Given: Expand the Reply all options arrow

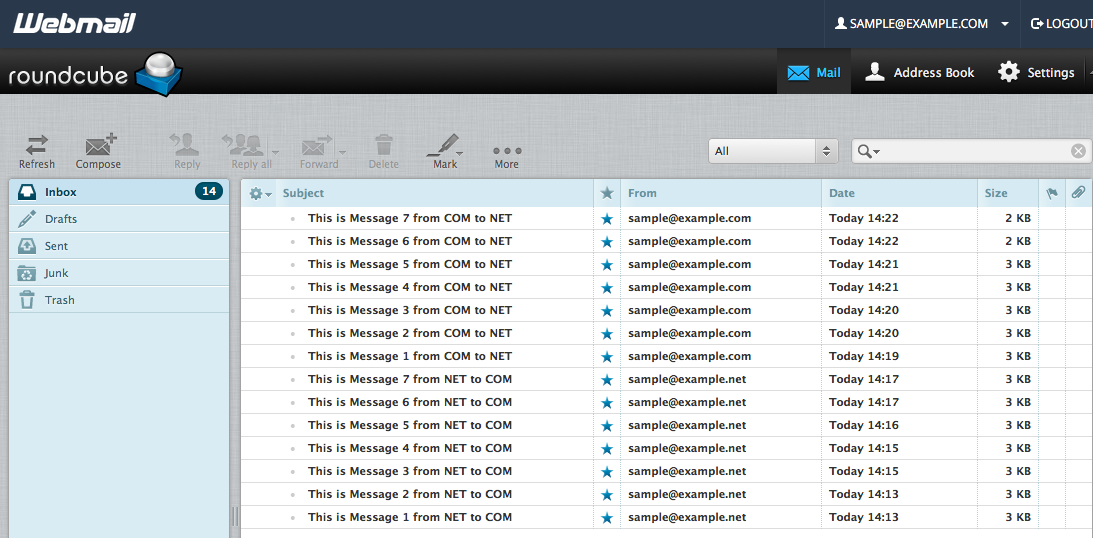Looking at the screenshot, I should click(x=275, y=152).
